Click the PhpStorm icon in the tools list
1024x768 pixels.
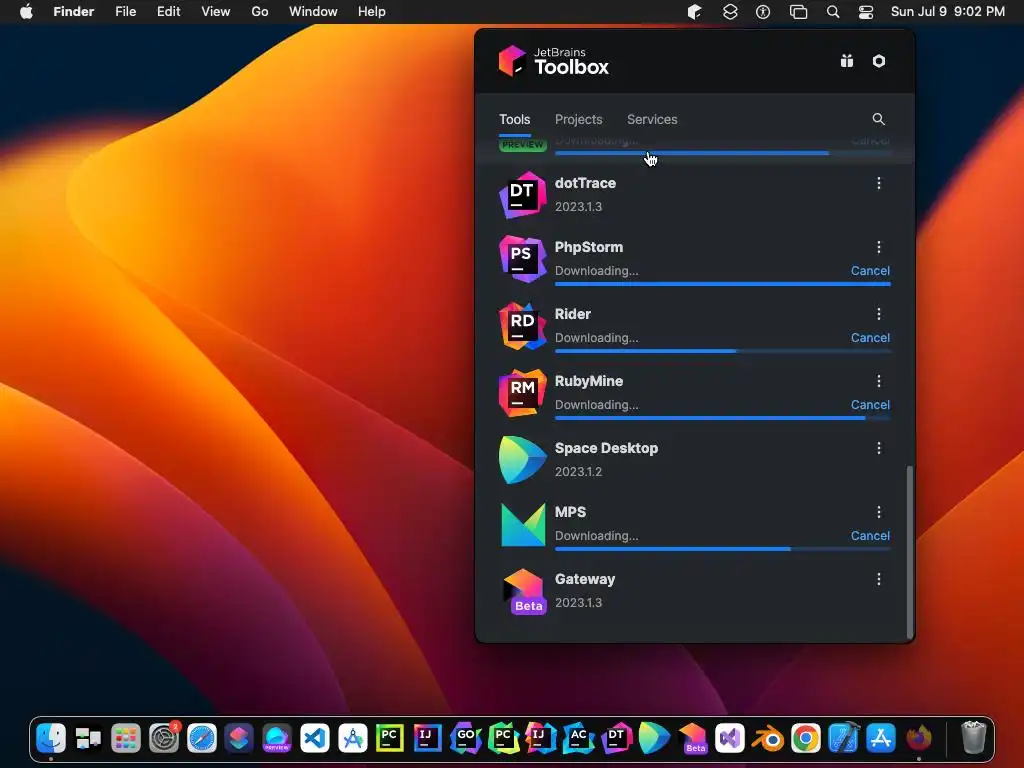coord(522,259)
